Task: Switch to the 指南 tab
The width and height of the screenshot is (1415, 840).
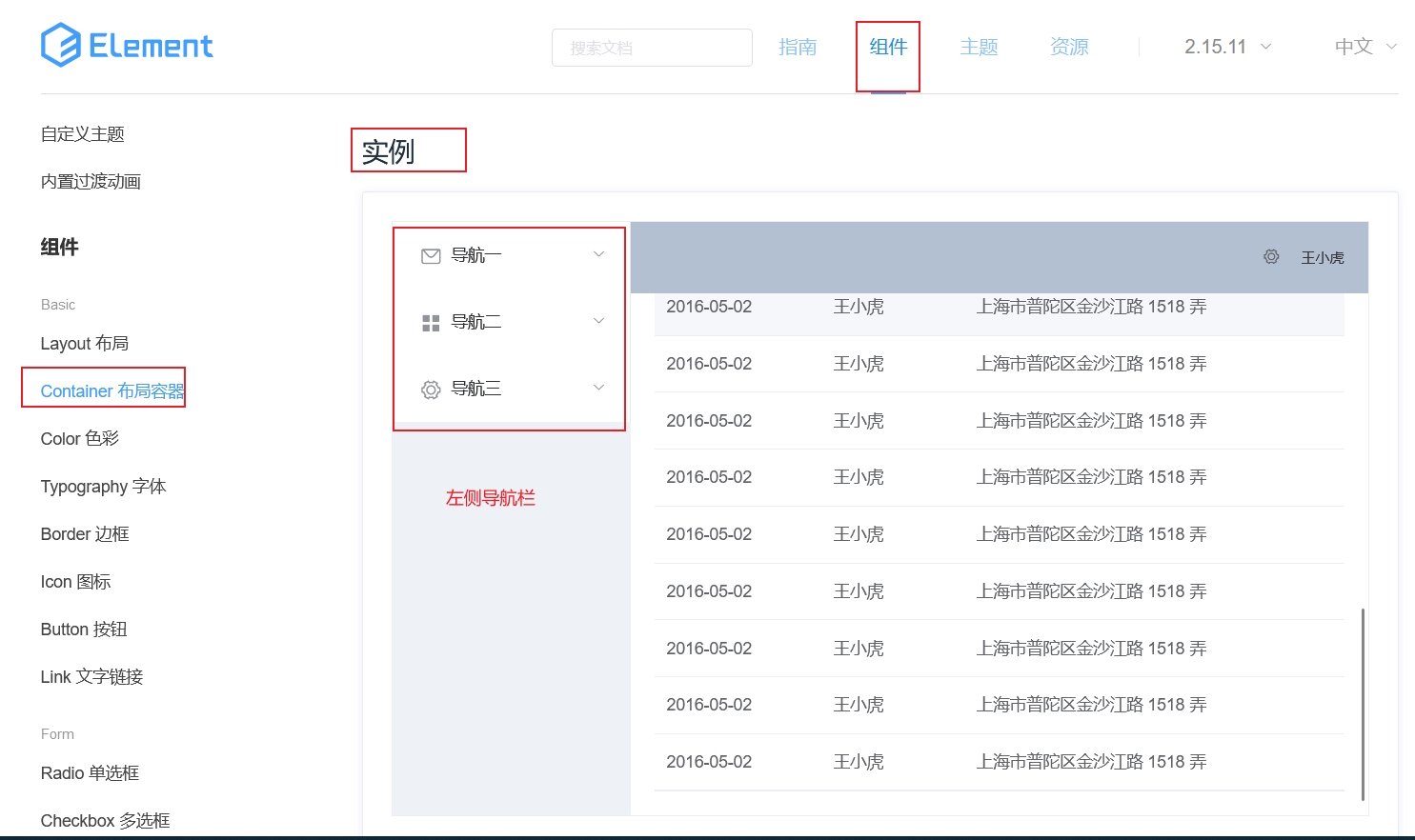Action: tap(798, 47)
